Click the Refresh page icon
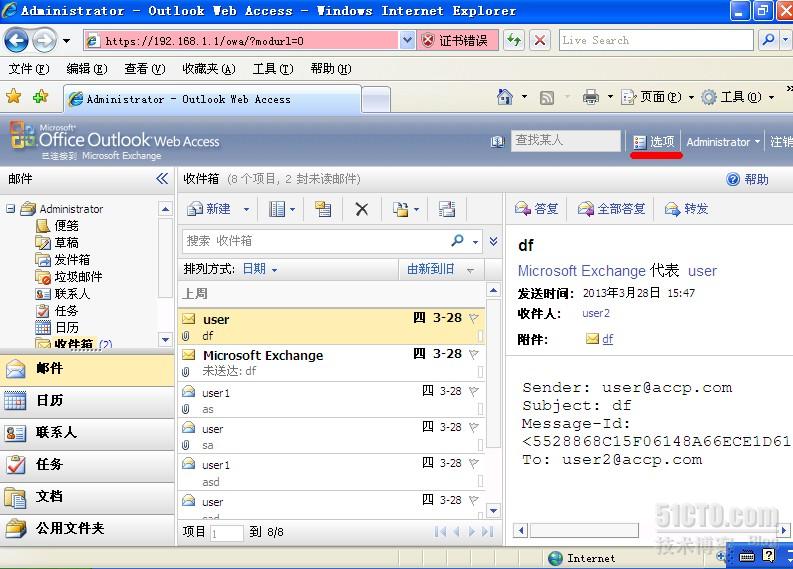This screenshot has width=793, height=569. point(514,40)
